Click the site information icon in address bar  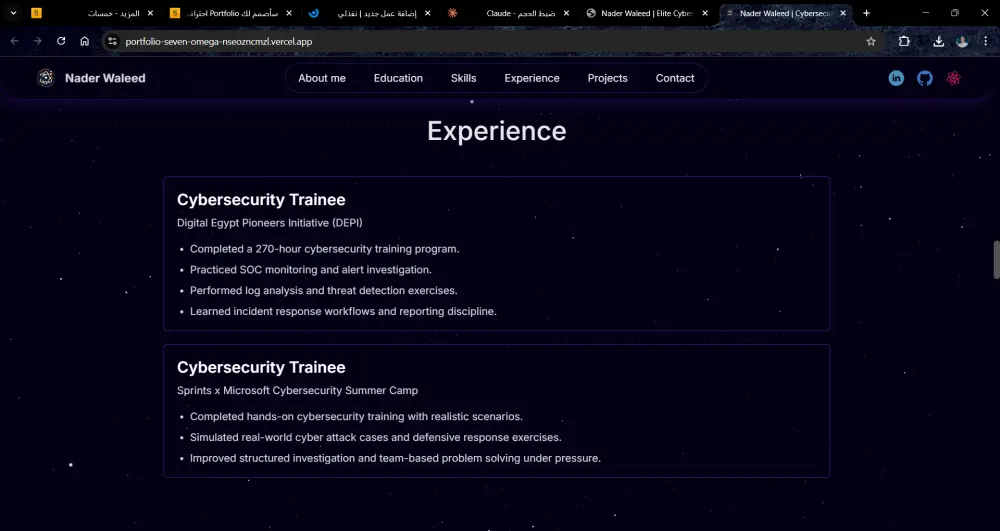(112, 41)
